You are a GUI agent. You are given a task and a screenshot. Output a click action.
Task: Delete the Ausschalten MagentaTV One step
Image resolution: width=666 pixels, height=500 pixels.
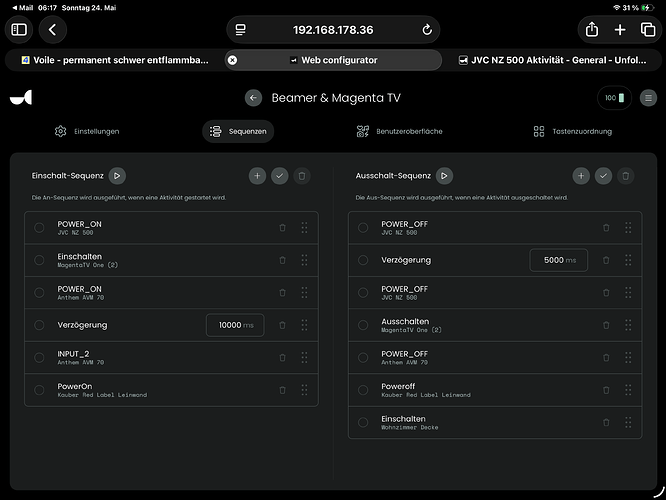pos(606,325)
